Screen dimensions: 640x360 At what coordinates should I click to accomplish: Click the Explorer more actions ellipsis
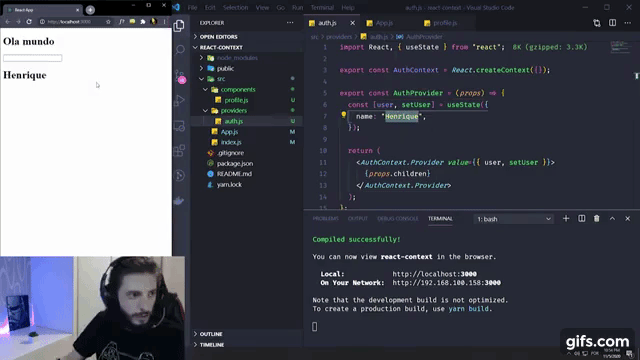click(290, 23)
